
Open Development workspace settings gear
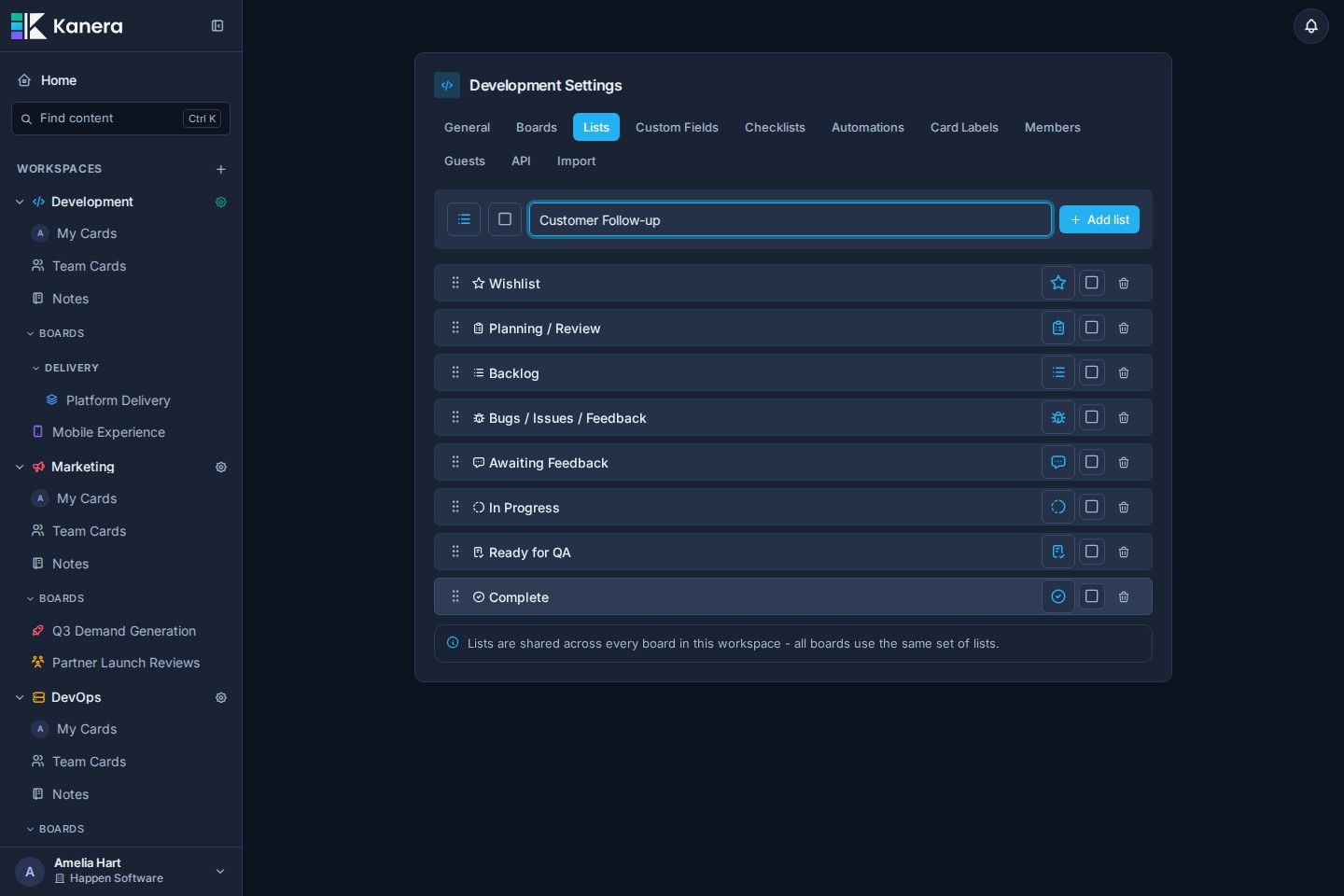(221, 202)
